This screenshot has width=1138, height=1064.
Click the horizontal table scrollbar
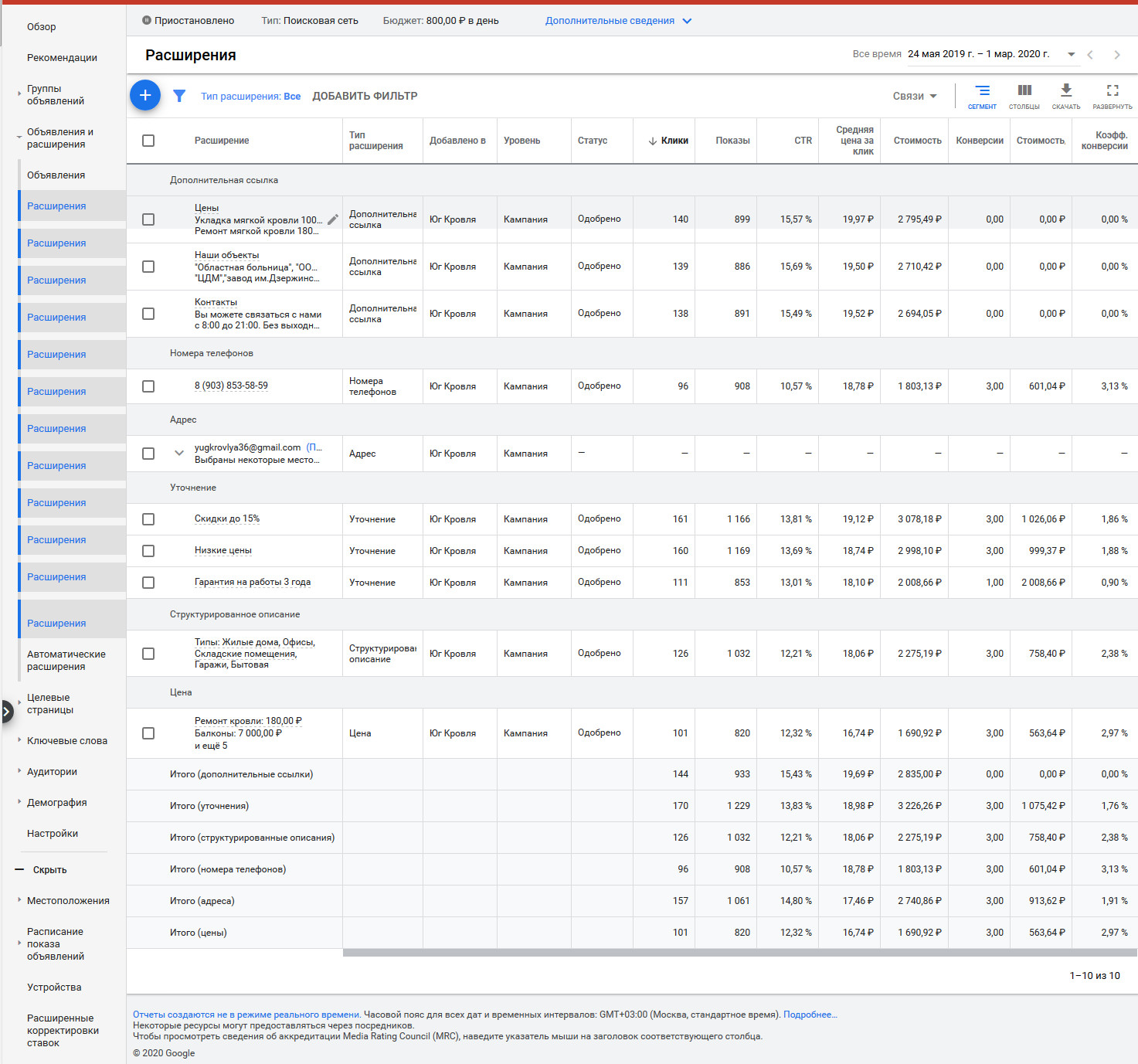click(740, 953)
